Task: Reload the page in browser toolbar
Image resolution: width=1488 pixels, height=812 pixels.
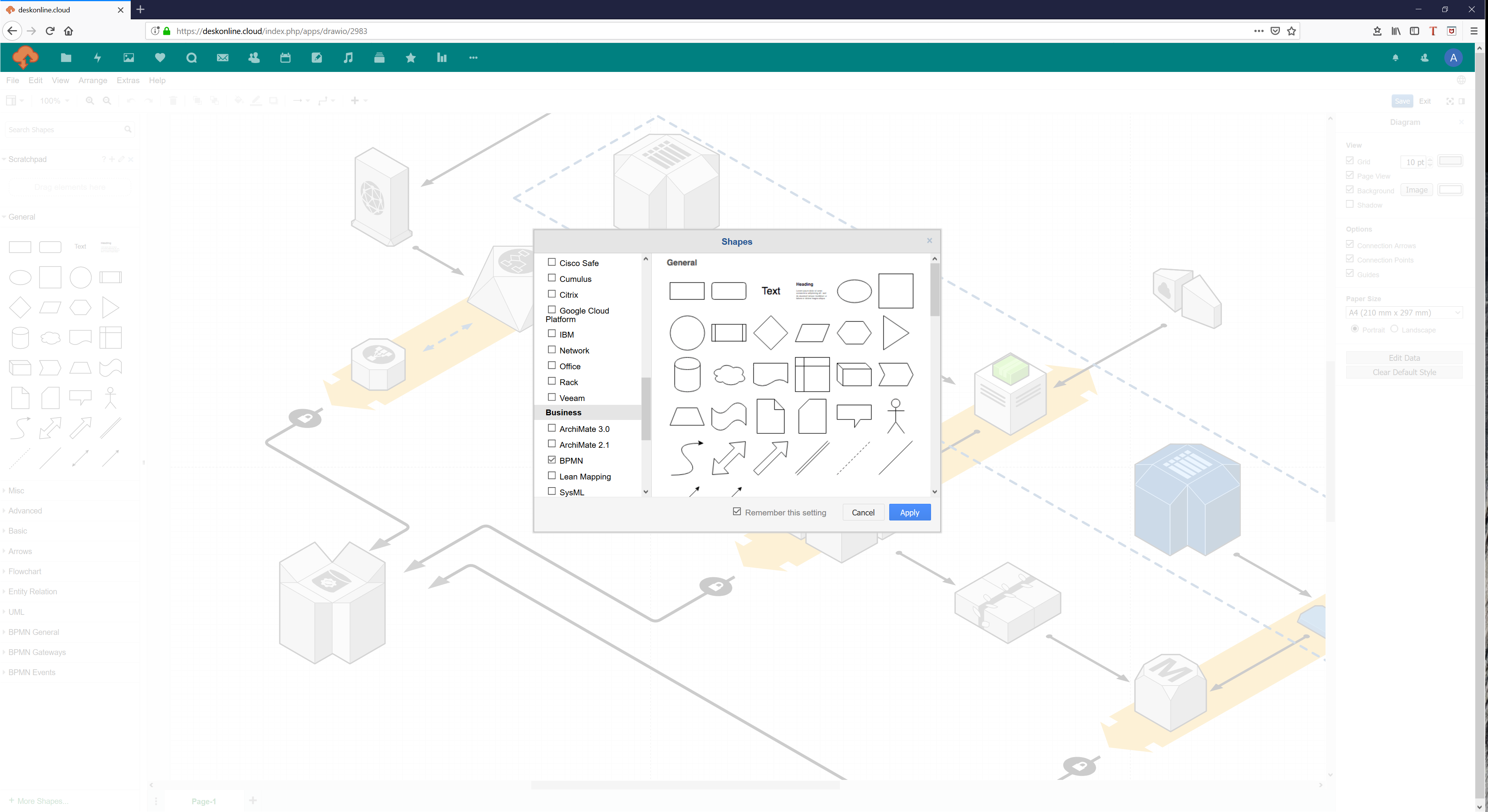Action: pos(50,31)
